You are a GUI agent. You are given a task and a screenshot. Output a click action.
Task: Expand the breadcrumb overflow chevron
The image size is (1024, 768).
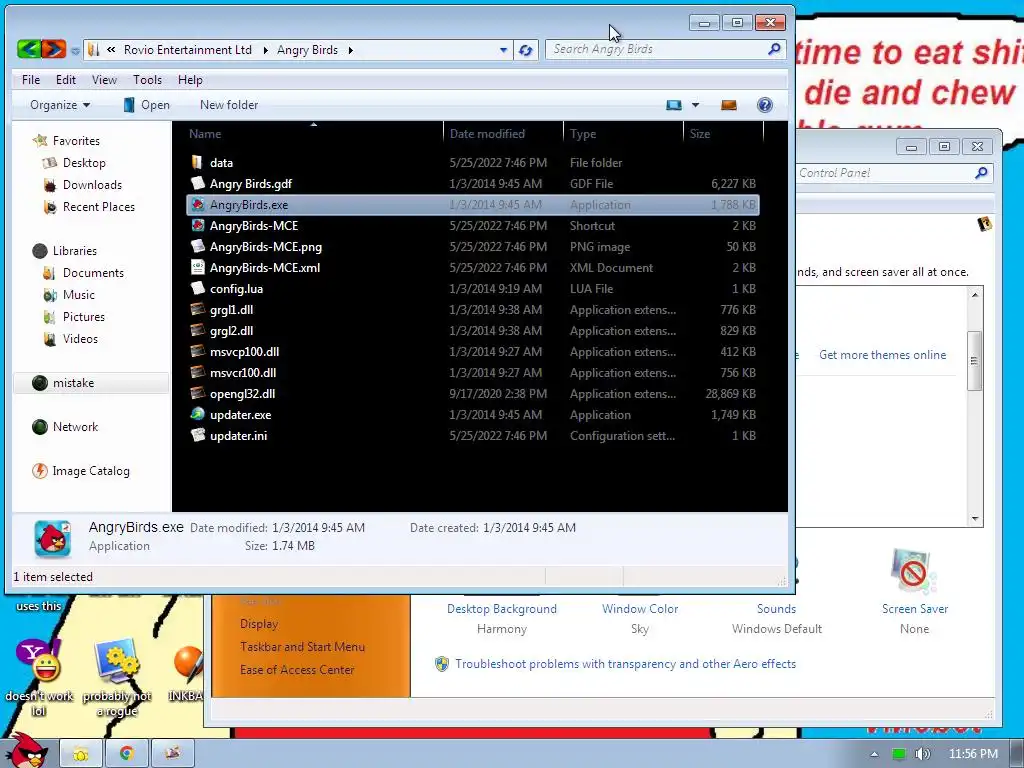coord(112,50)
